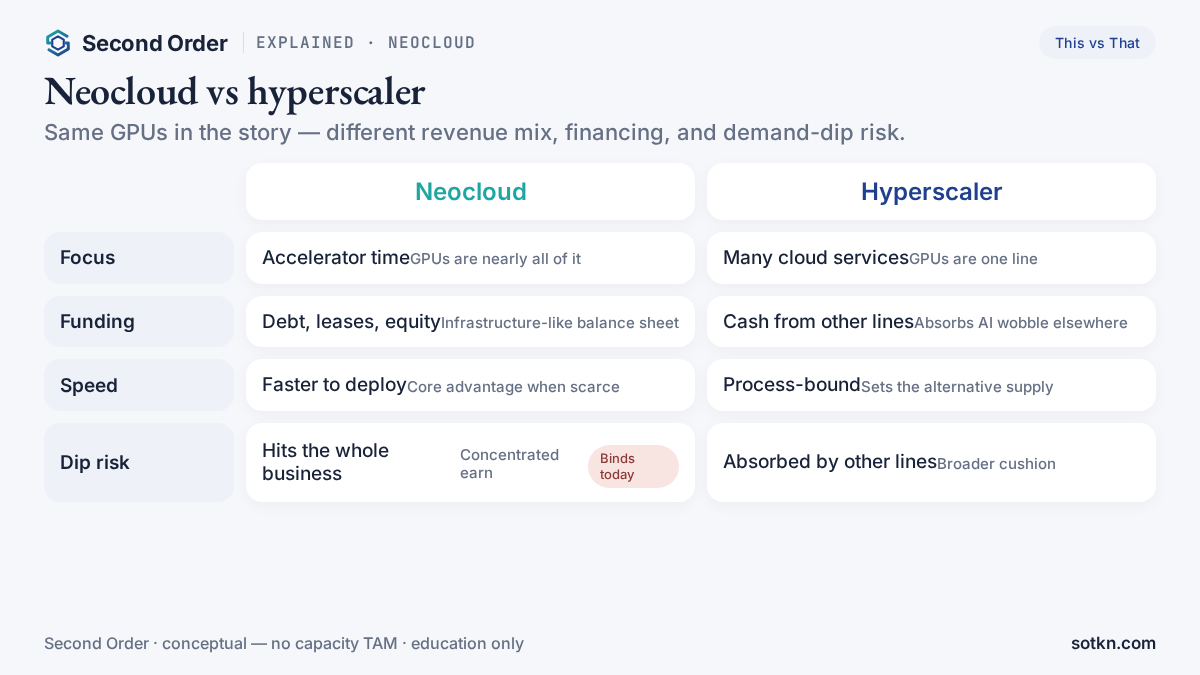Viewport: 1200px width, 675px height.
Task: Click the Hits the whole business text
Action: tap(326, 462)
